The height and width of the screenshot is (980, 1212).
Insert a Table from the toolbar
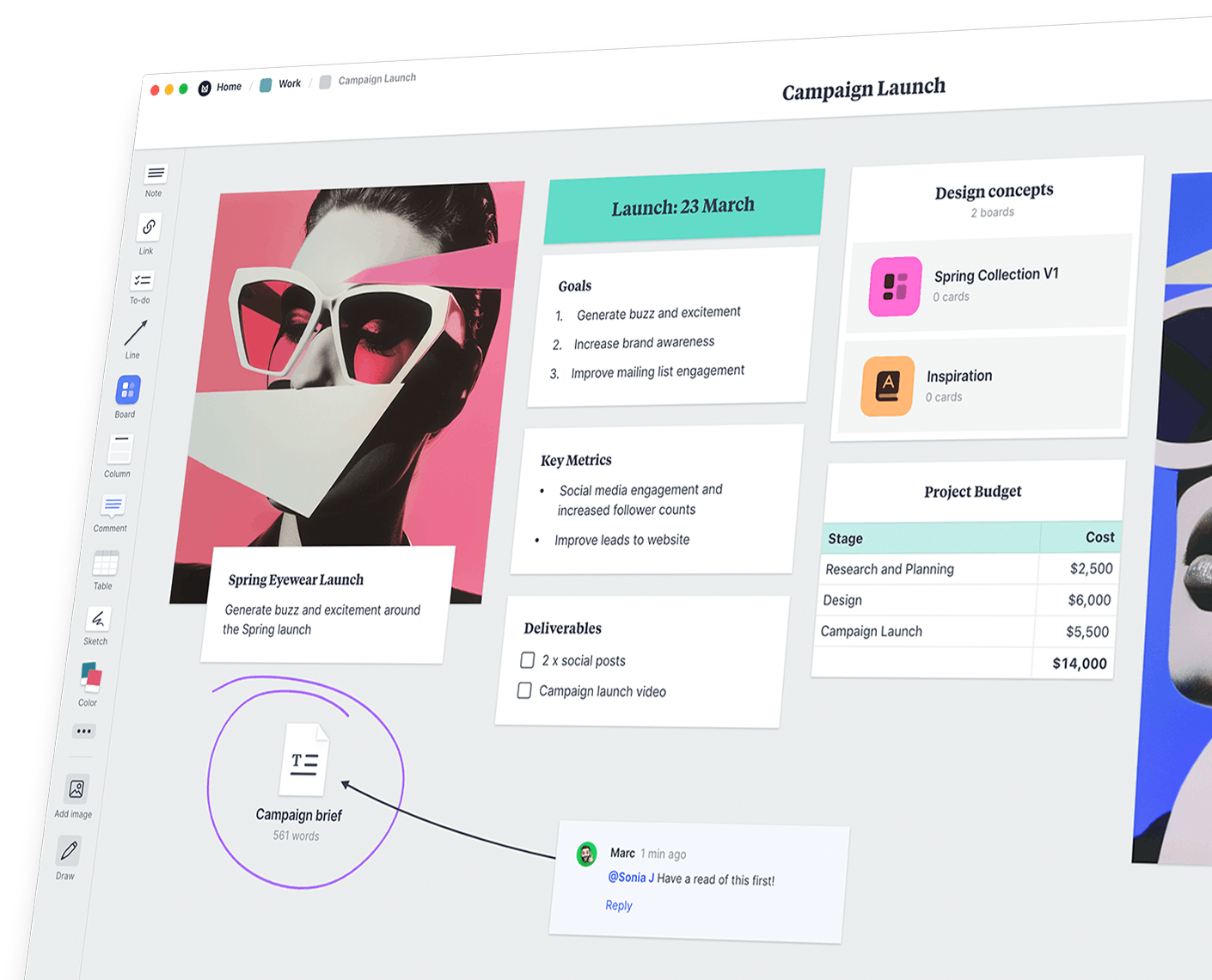point(105,564)
